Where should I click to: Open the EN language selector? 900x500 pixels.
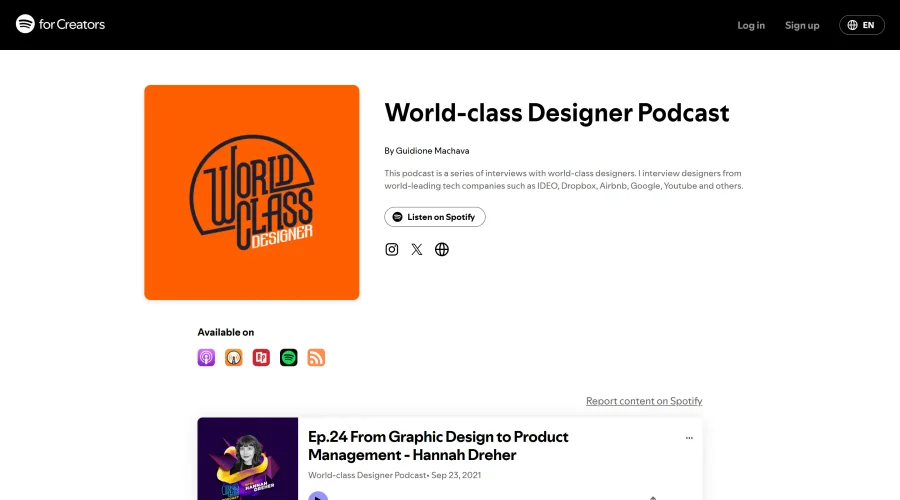862,25
